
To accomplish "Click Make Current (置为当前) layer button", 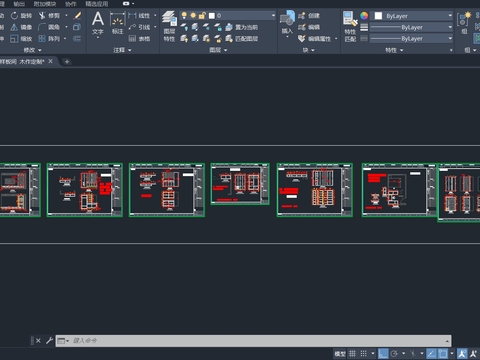I will pyautogui.click(x=242, y=27).
